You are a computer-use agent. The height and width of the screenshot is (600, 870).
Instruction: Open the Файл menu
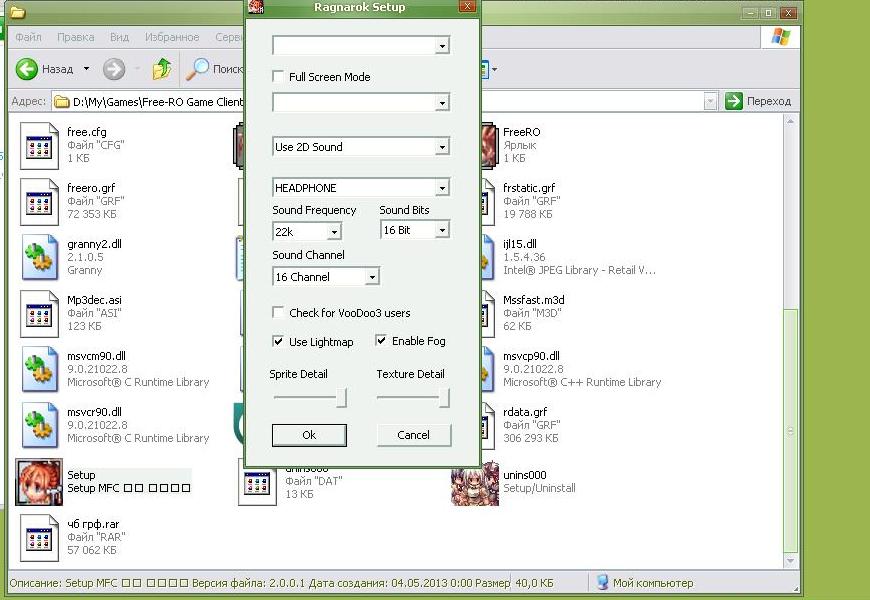point(28,37)
